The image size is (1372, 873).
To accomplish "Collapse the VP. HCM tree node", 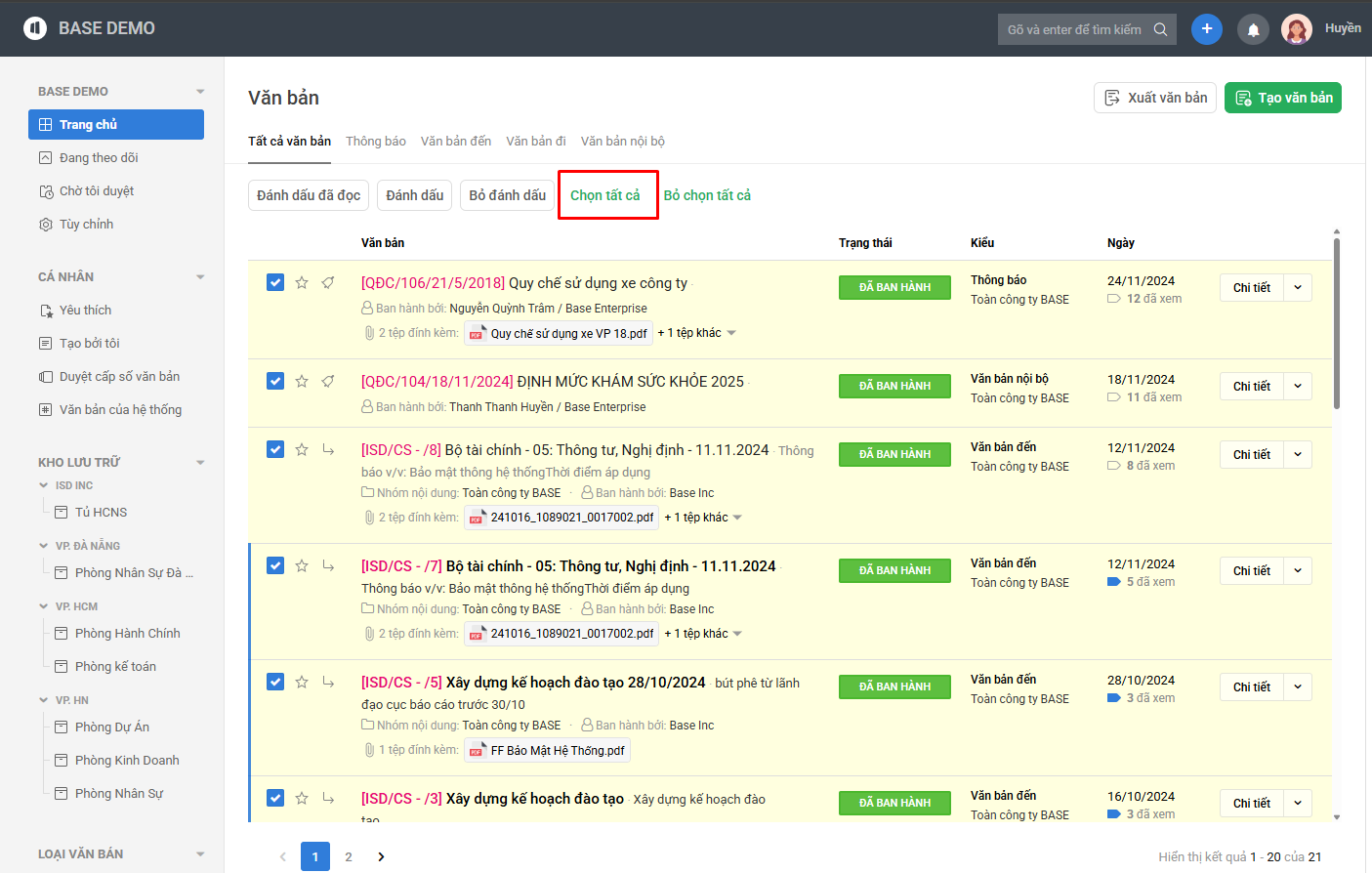I will (x=43, y=606).
